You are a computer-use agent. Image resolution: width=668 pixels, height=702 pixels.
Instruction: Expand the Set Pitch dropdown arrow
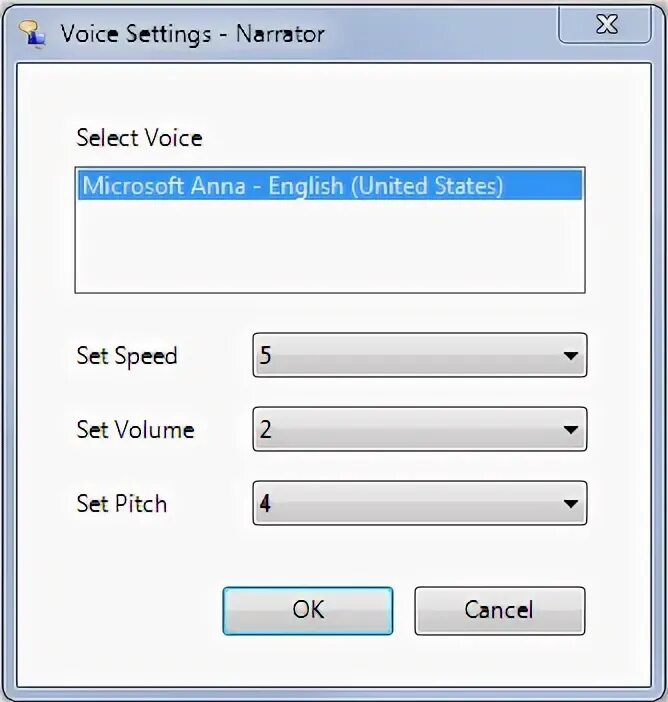click(570, 504)
